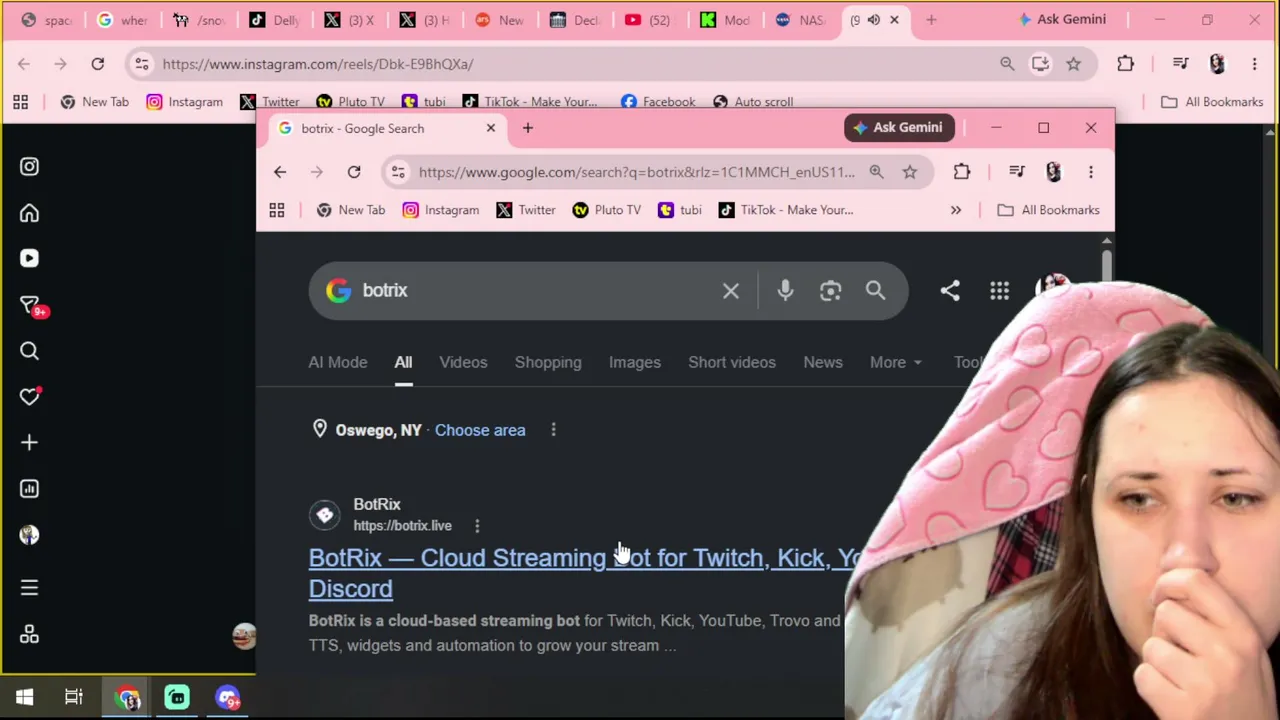Clear the botrix search query

coord(731,291)
